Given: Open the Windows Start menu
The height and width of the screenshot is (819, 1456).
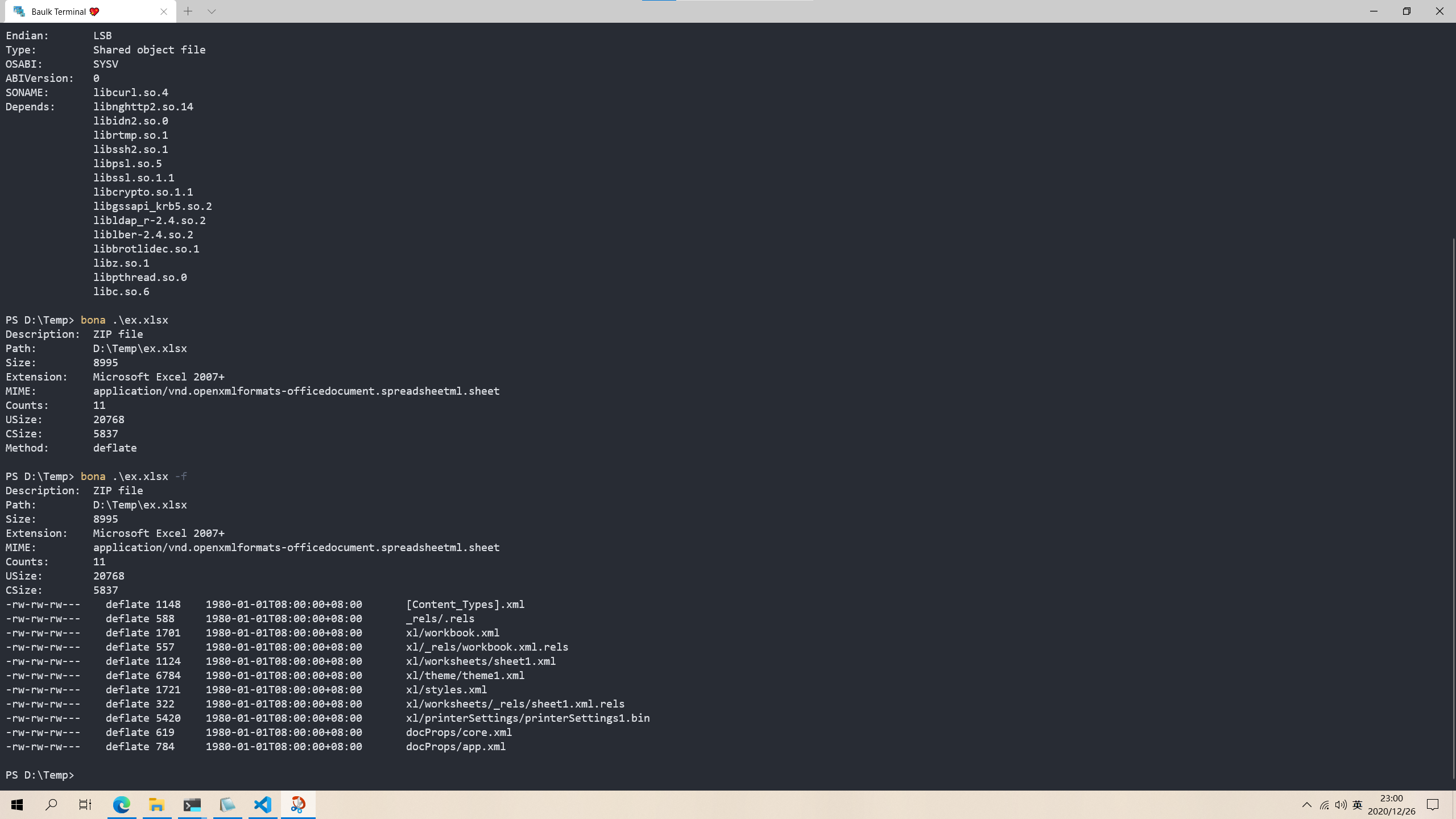Looking at the screenshot, I should pyautogui.click(x=17, y=805).
